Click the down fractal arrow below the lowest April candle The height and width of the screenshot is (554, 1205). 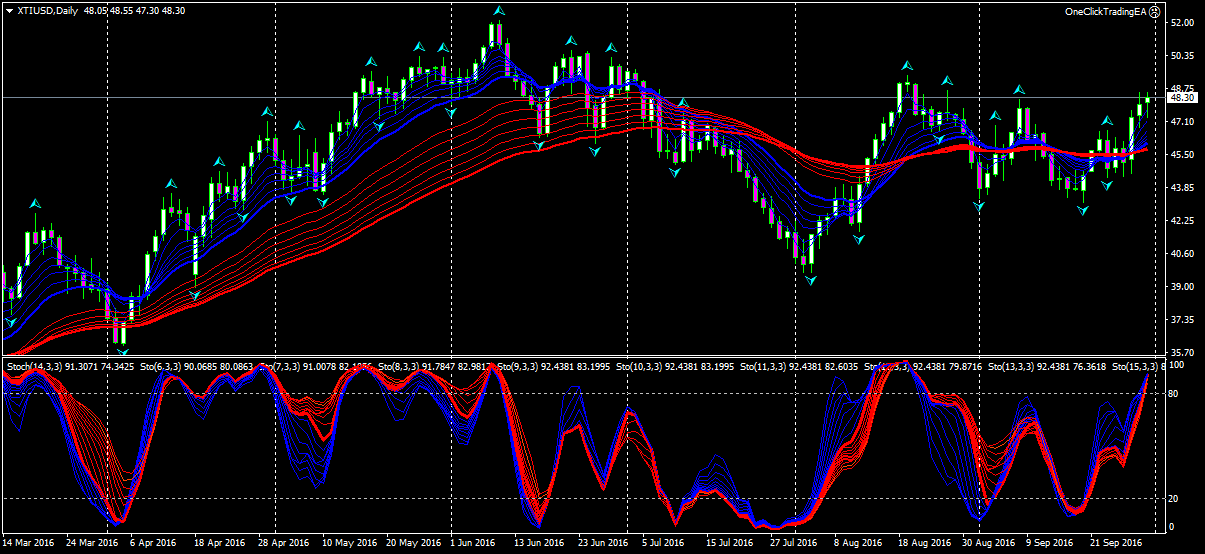(122, 351)
